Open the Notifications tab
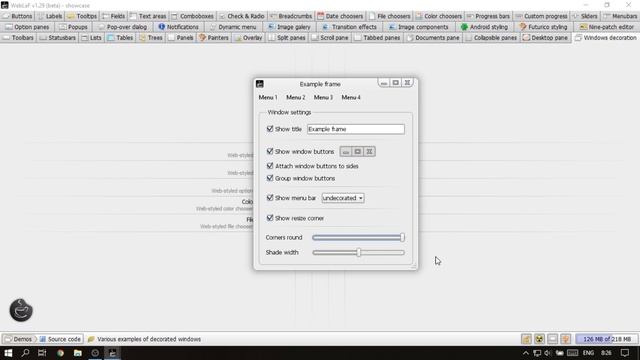Image resolution: width=640 pixels, height=360 pixels. click(178, 27)
